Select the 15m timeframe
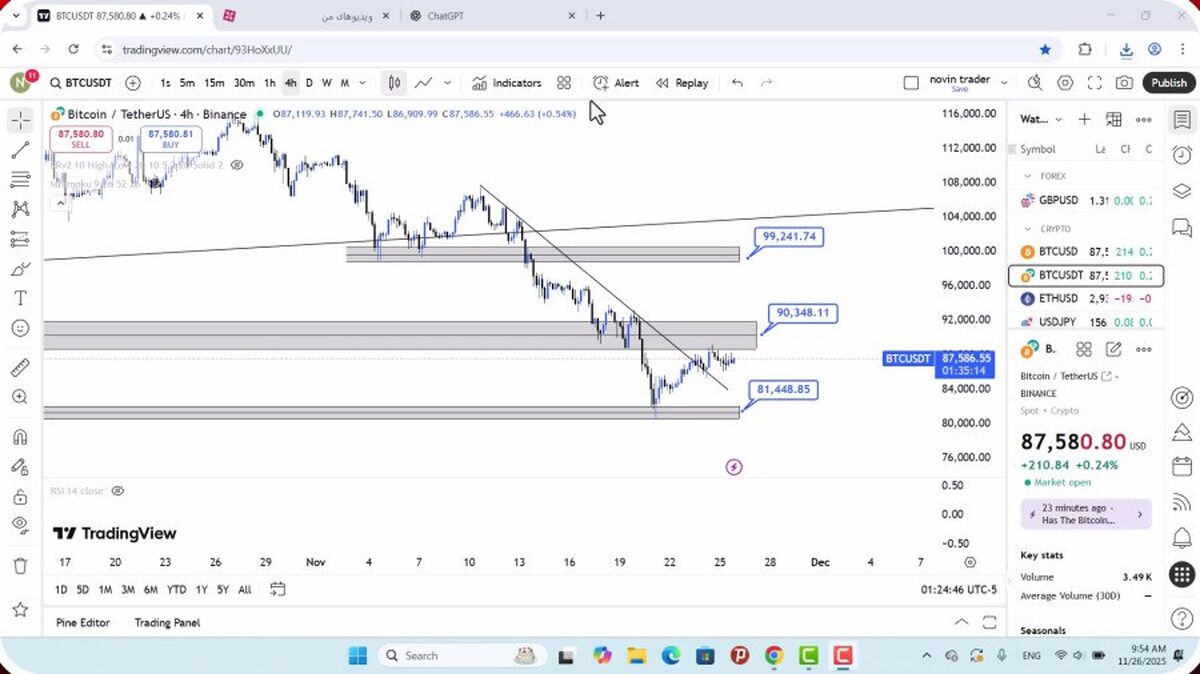1200x674 pixels. 214,83
